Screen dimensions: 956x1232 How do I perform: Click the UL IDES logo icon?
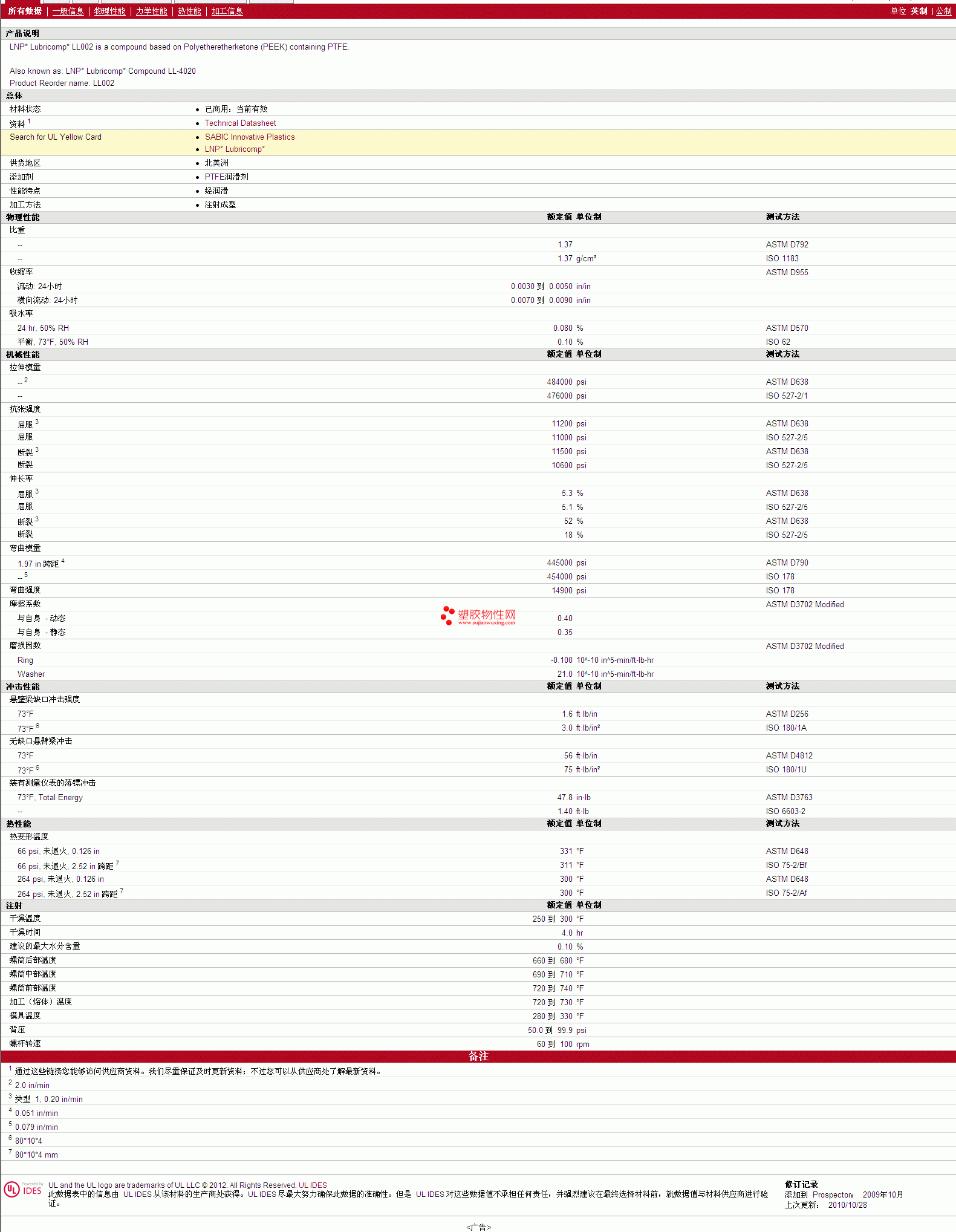point(23,1190)
